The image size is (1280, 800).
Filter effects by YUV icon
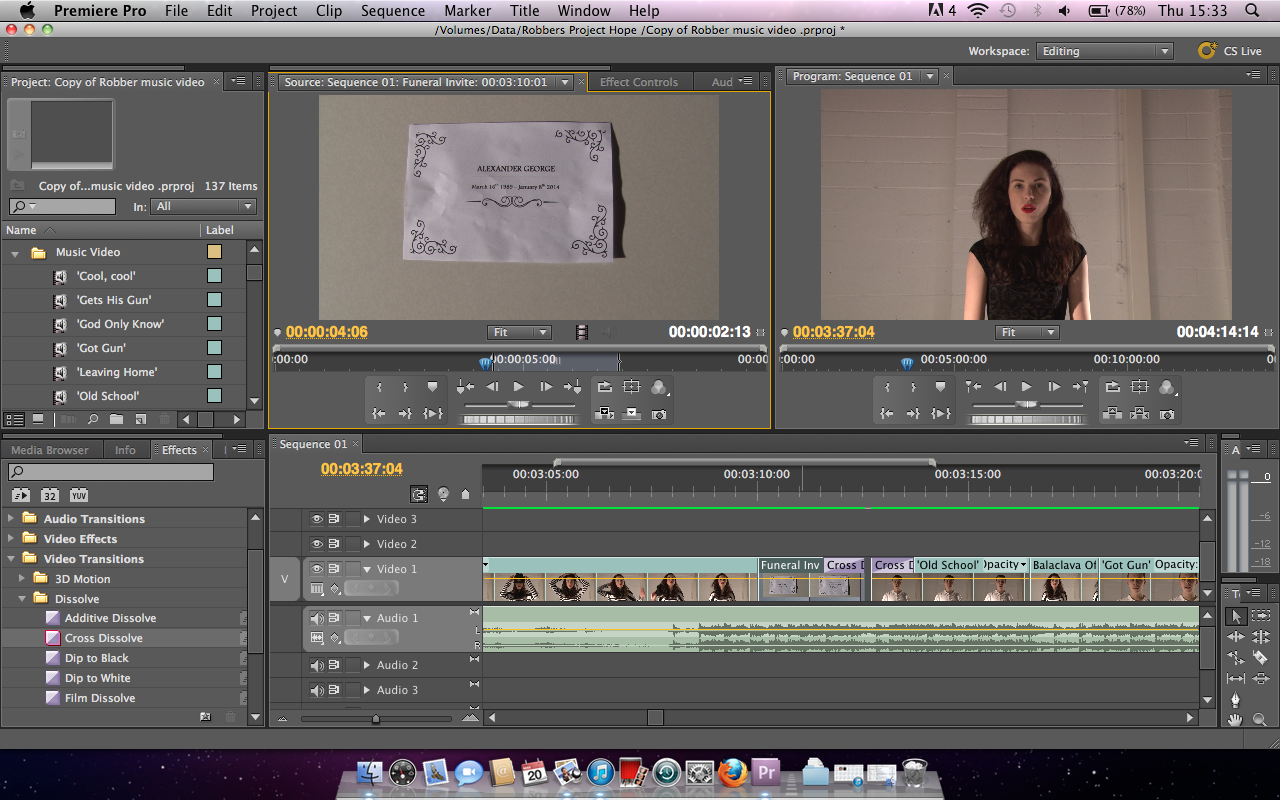click(79, 495)
